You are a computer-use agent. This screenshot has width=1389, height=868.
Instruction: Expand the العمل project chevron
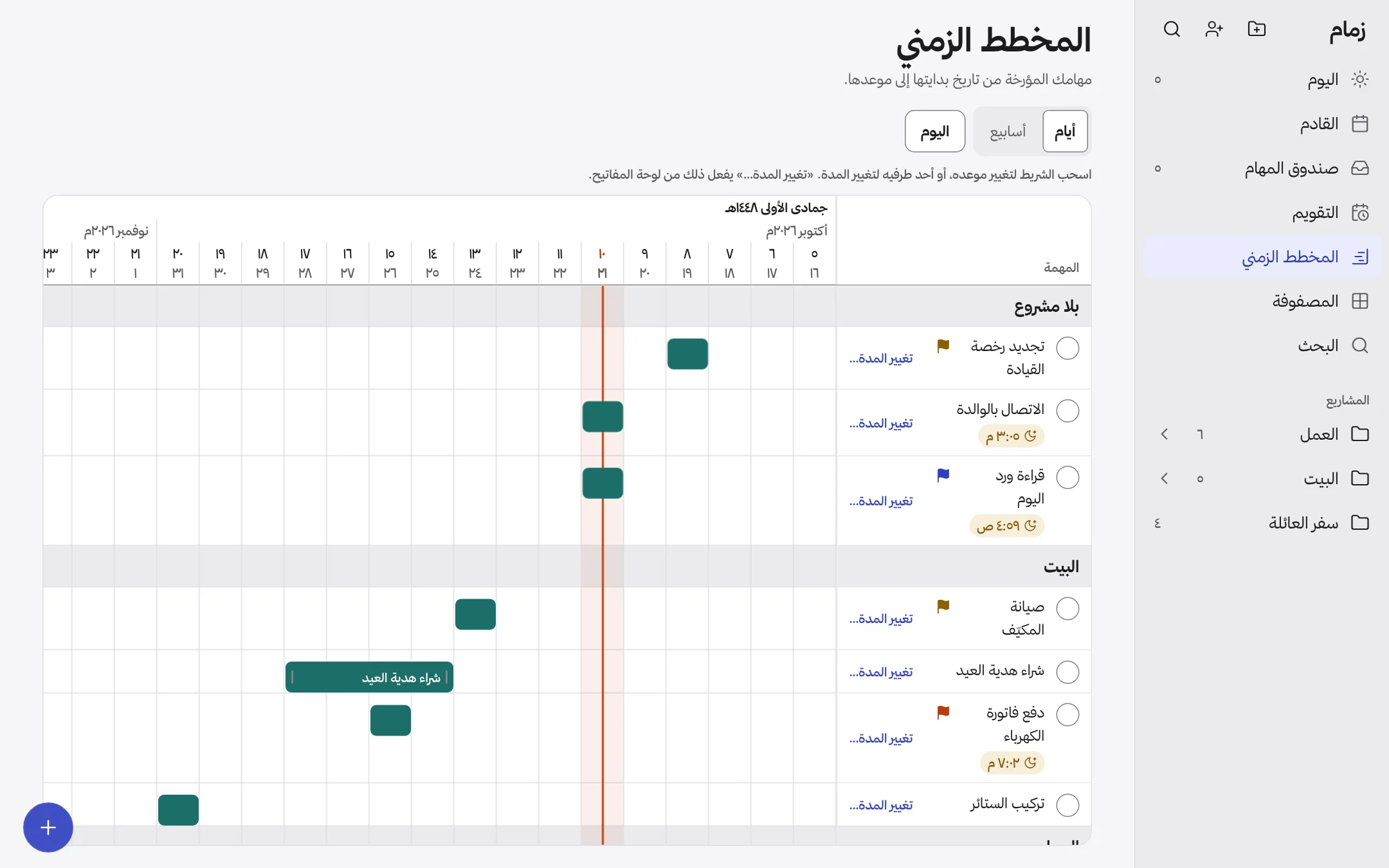pos(1165,434)
